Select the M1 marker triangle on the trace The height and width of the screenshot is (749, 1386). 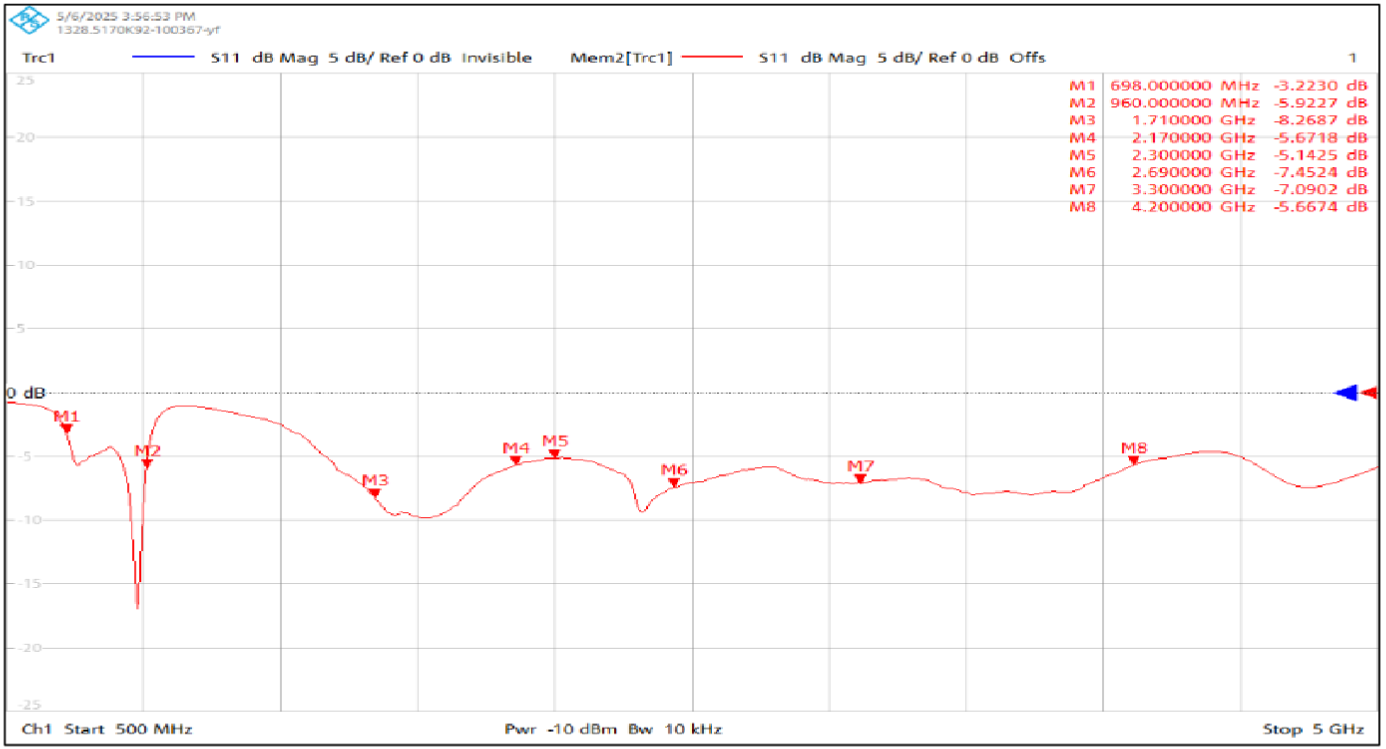pyautogui.click(x=66, y=428)
